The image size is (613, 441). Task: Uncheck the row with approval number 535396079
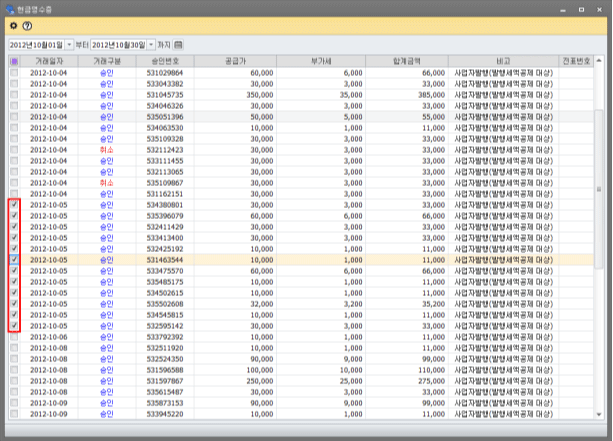pyautogui.click(x=14, y=215)
